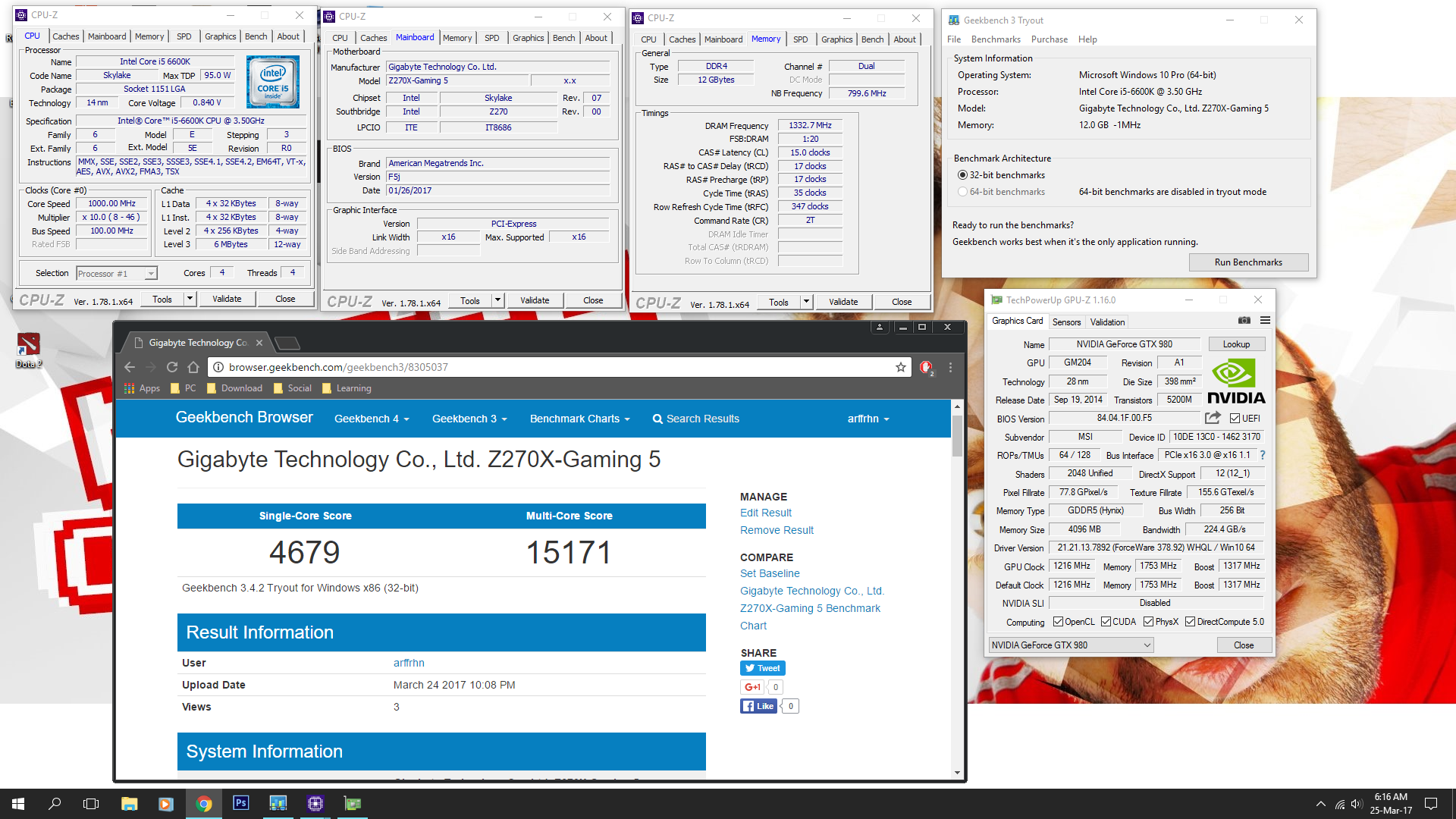Click the Facebook Like button

pyautogui.click(x=758, y=706)
